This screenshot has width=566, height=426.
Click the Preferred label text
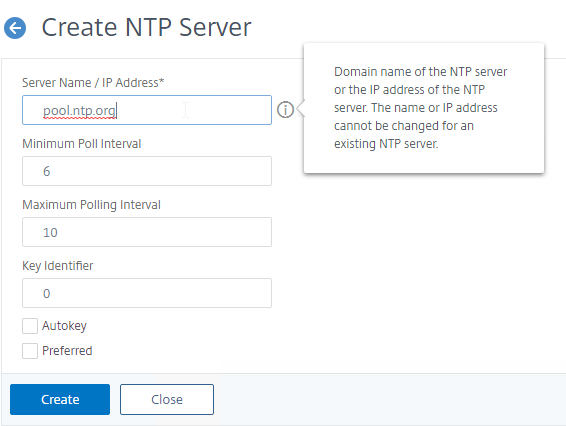click(x=67, y=351)
